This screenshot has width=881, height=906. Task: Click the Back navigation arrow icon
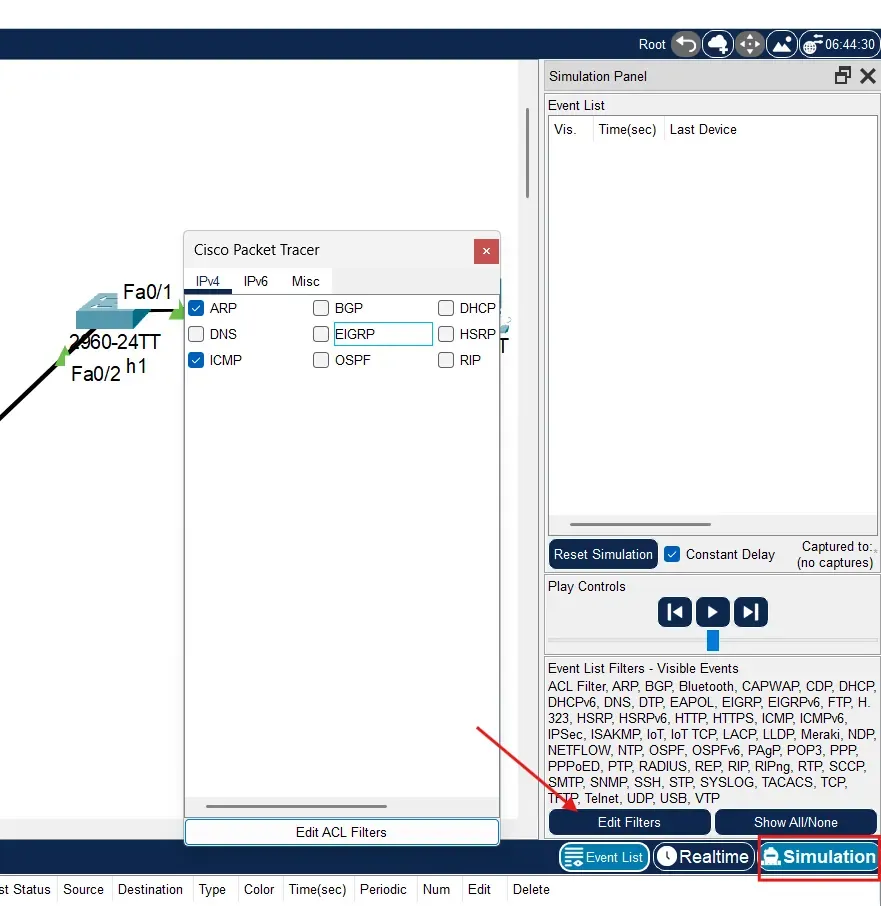(686, 44)
